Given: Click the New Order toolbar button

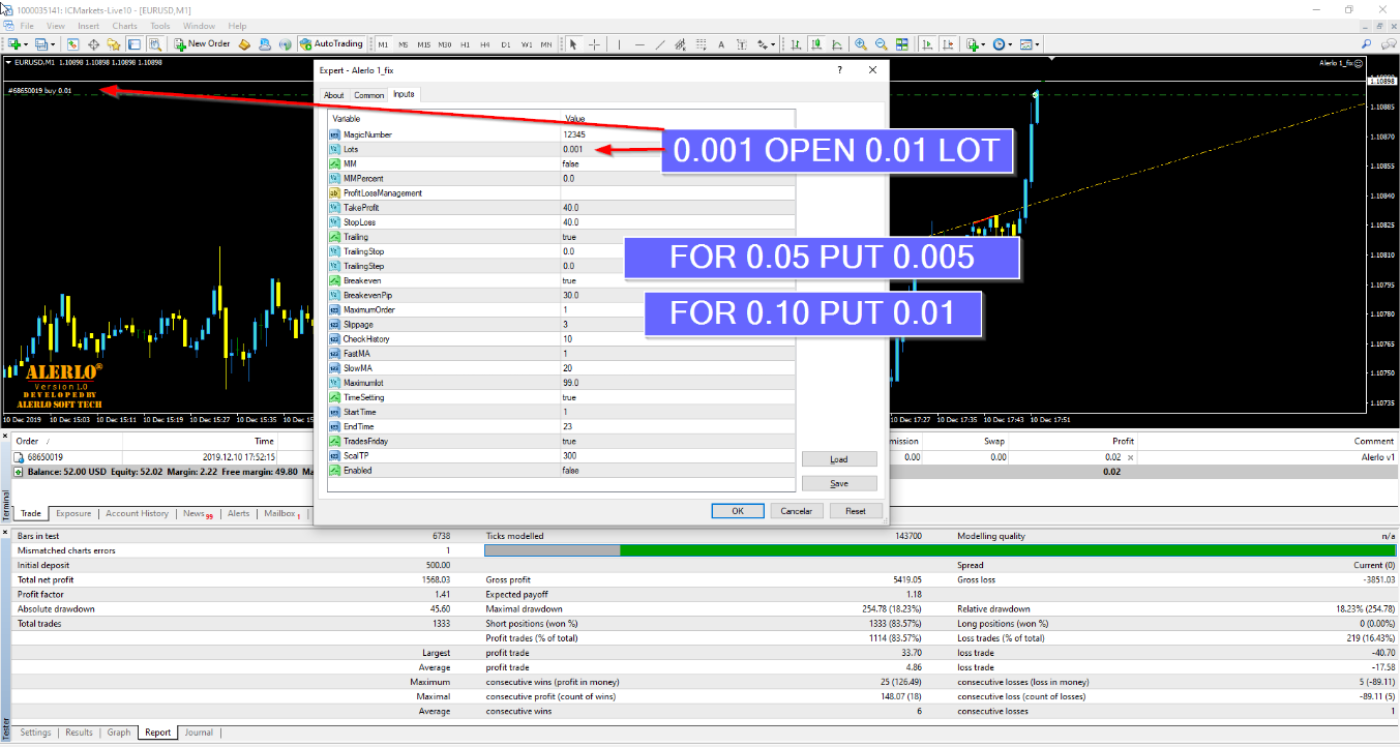Looking at the screenshot, I should (x=202, y=44).
